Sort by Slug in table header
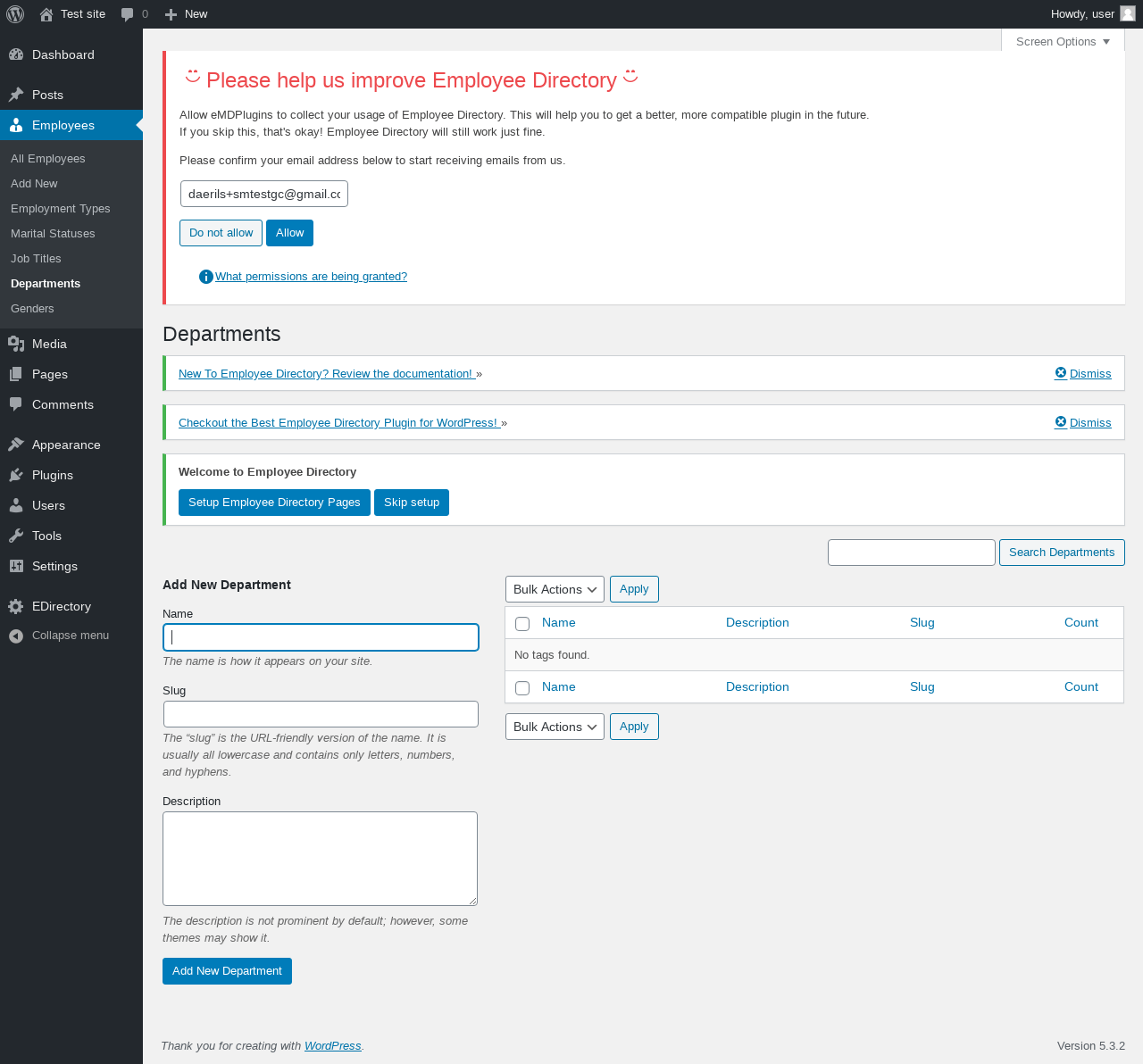1143x1064 pixels. 922,623
